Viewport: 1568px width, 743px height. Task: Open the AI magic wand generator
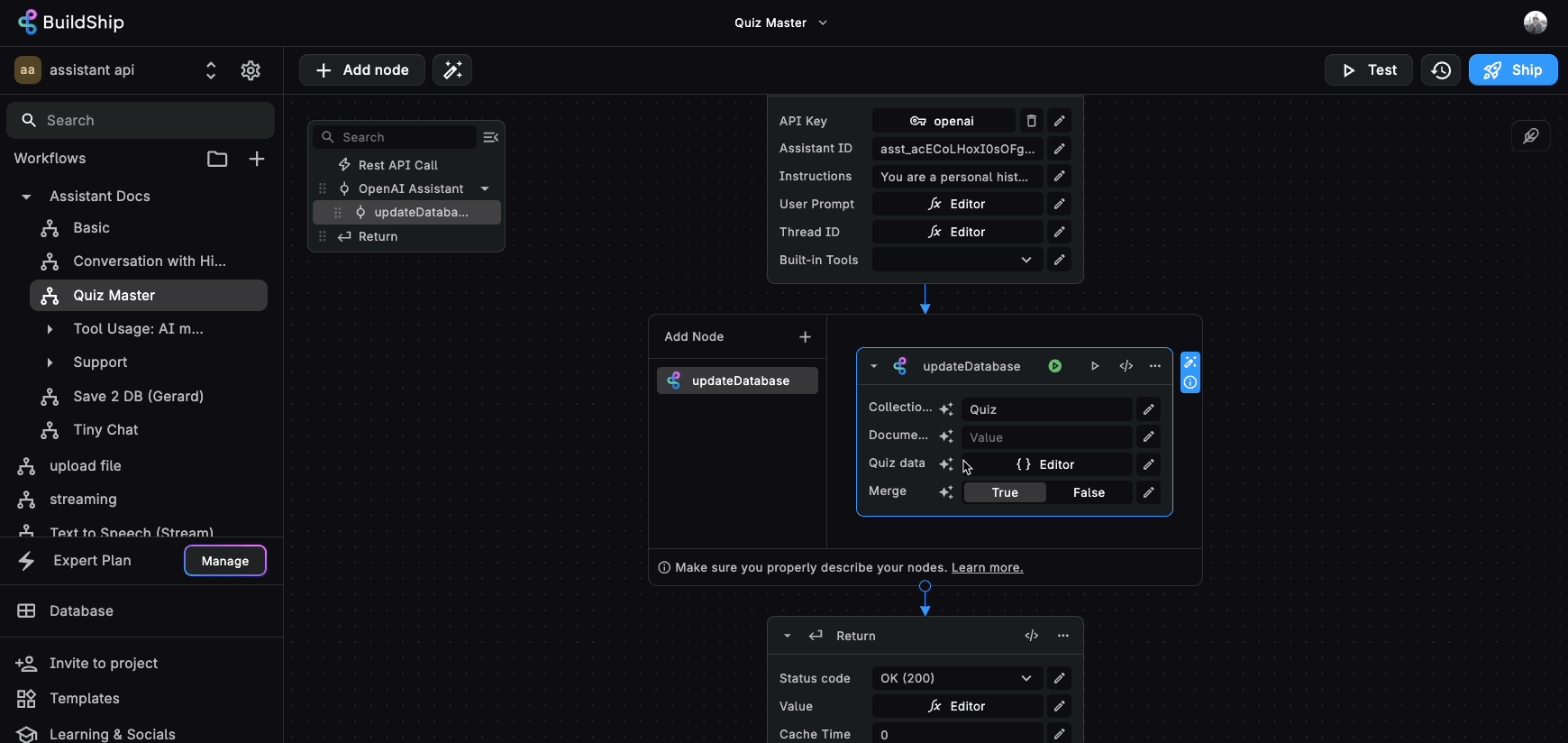[x=452, y=70]
